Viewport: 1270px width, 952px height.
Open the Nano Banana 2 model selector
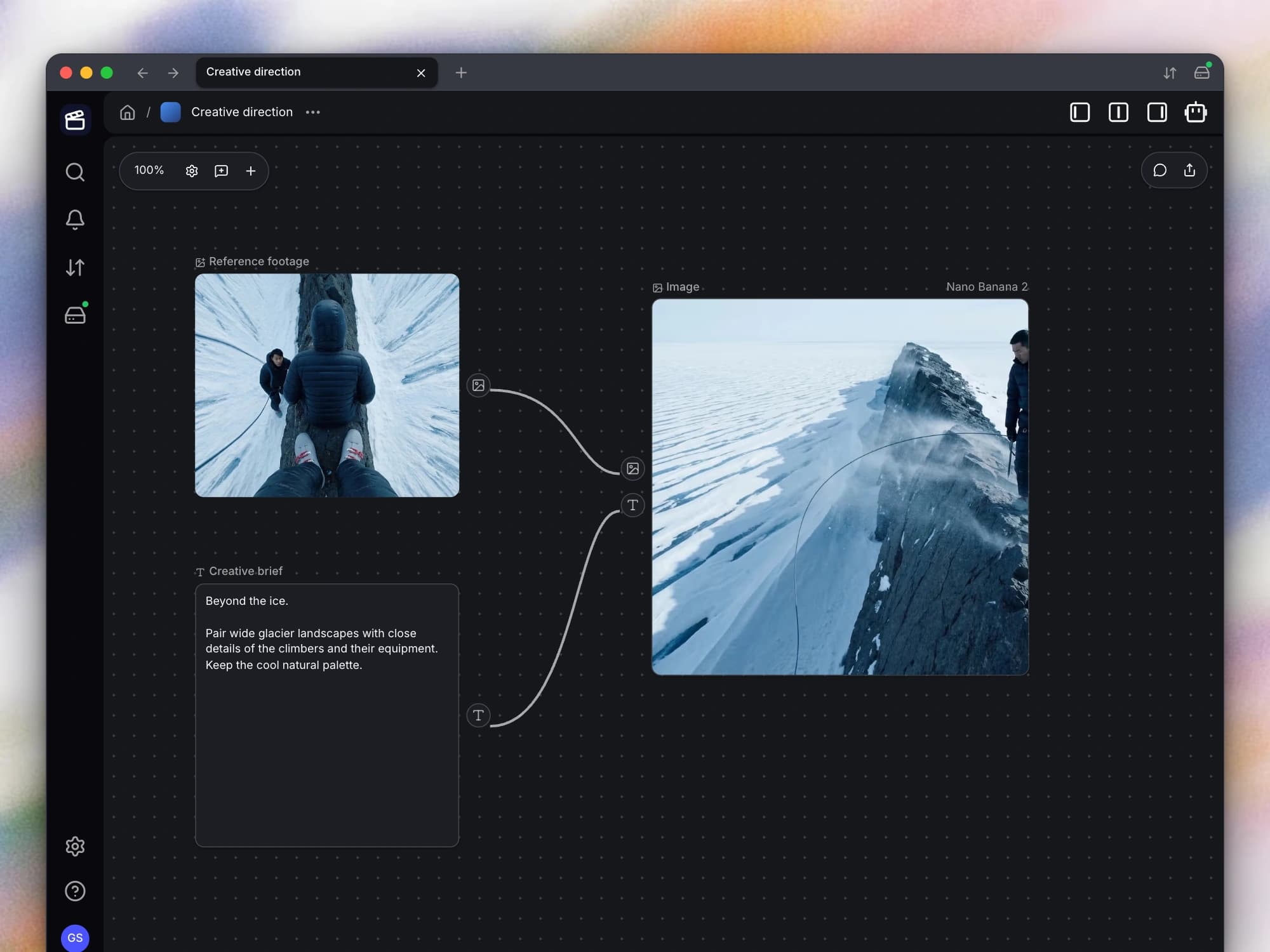(x=987, y=287)
